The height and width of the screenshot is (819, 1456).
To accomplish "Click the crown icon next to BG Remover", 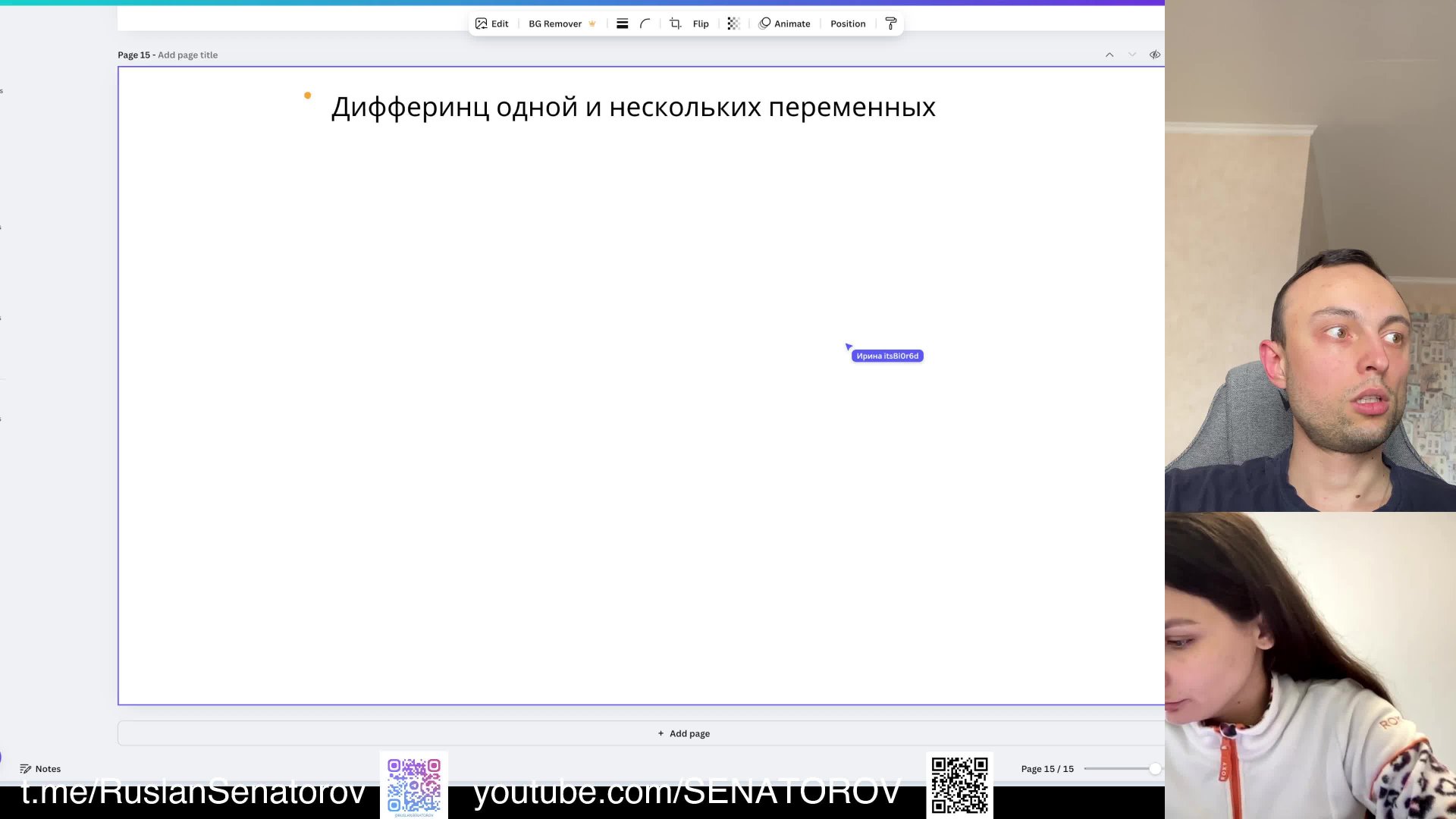I will tap(592, 24).
